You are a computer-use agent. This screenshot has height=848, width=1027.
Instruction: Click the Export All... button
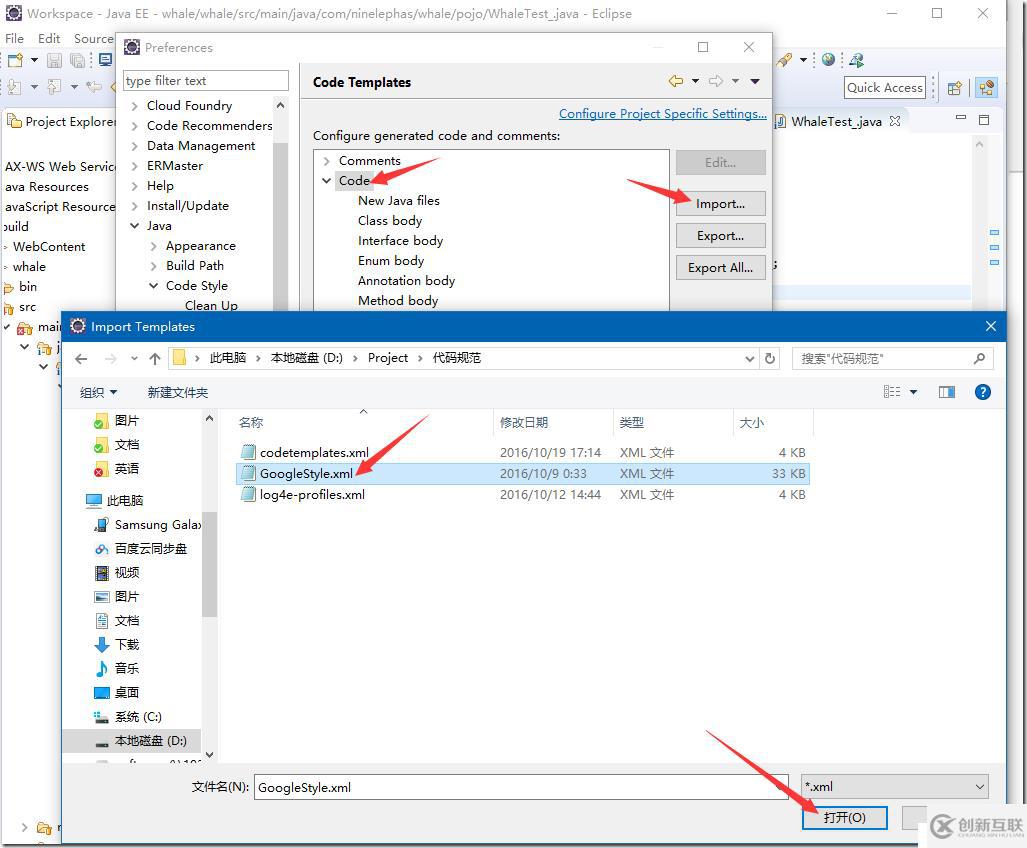pos(720,268)
